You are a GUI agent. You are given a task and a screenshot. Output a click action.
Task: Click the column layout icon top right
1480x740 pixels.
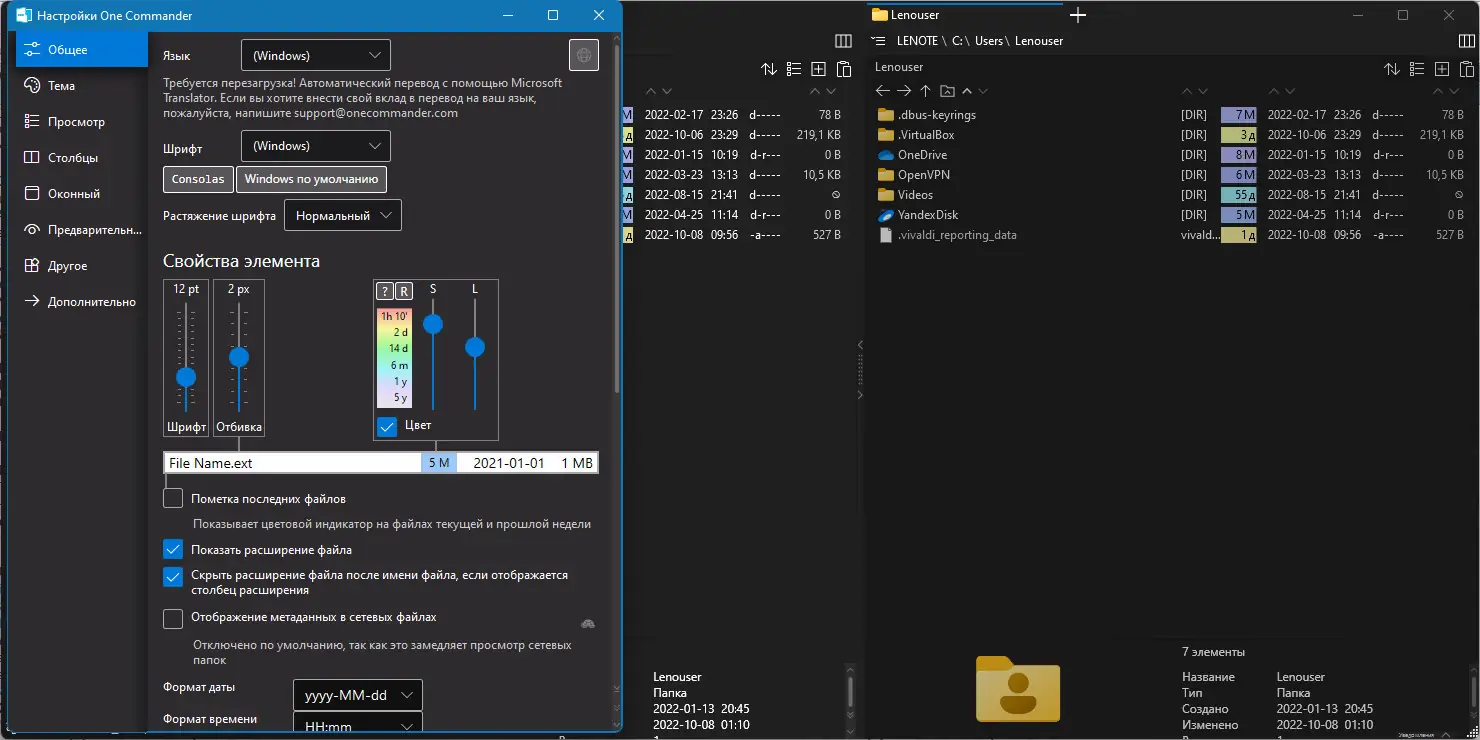click(x=1466, y=40)
